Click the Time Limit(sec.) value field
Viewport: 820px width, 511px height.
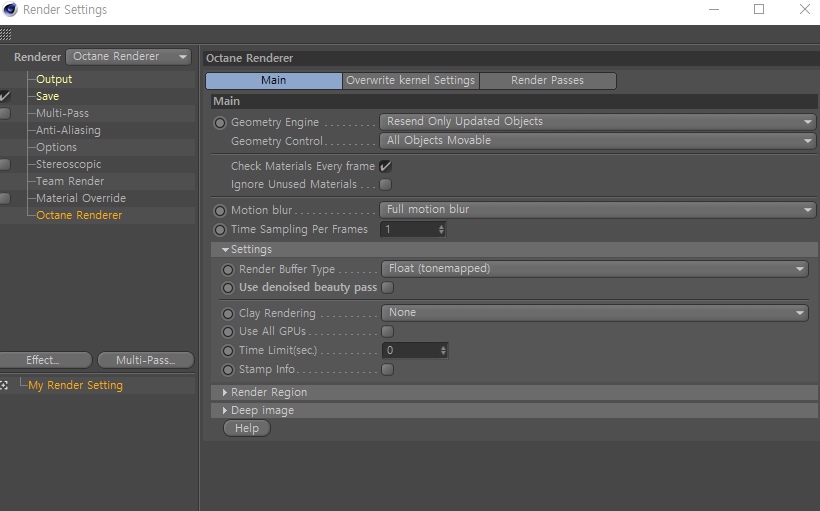[x=410, y=350]
